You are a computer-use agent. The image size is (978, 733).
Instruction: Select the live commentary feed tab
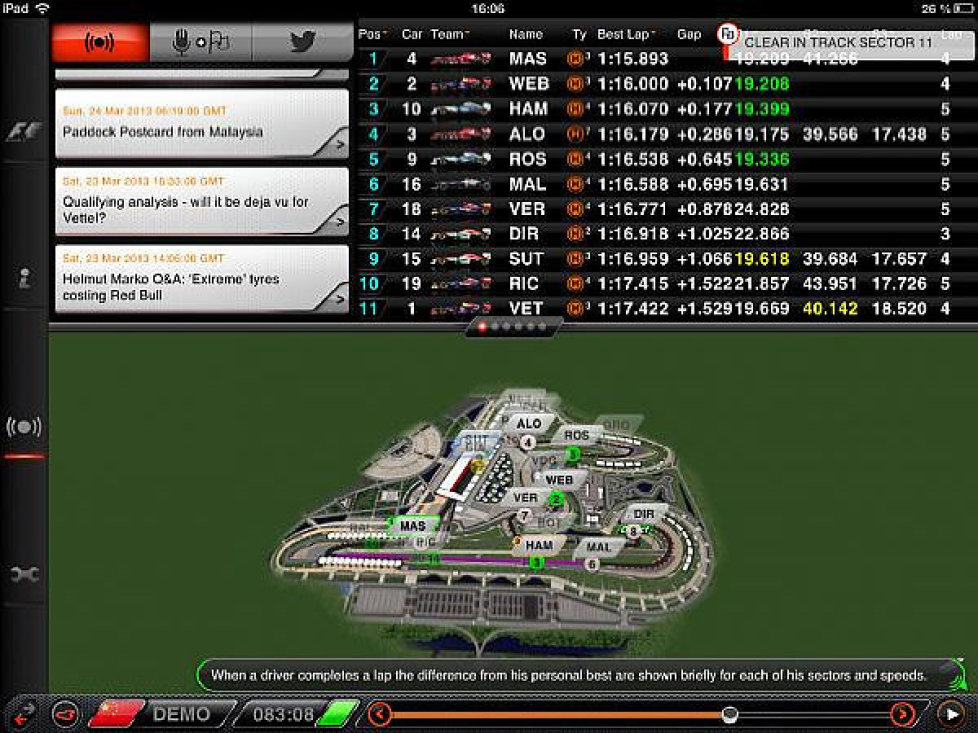pos(100,42)
